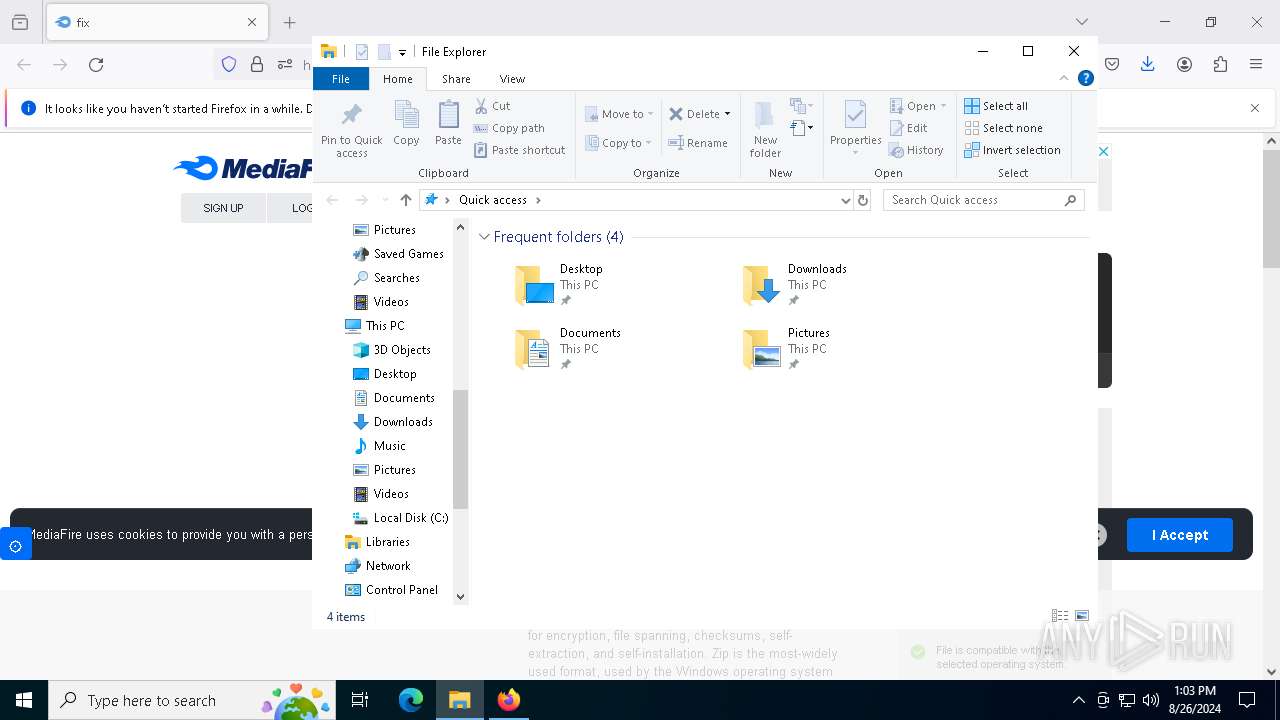1280x720 pixels.
Task: List all Firefox tabs dropdown
Action: (x=1081, y=22)
